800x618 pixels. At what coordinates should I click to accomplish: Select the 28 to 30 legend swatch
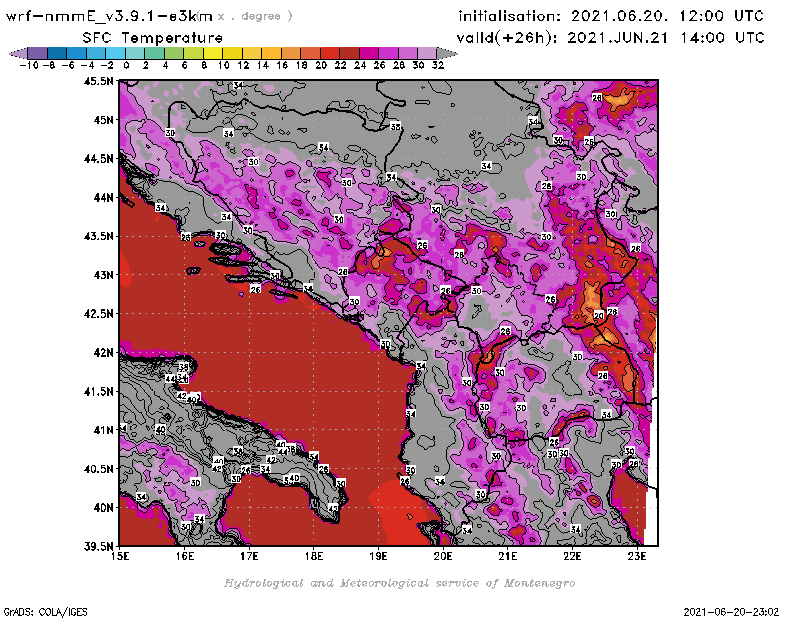(408, 53)
